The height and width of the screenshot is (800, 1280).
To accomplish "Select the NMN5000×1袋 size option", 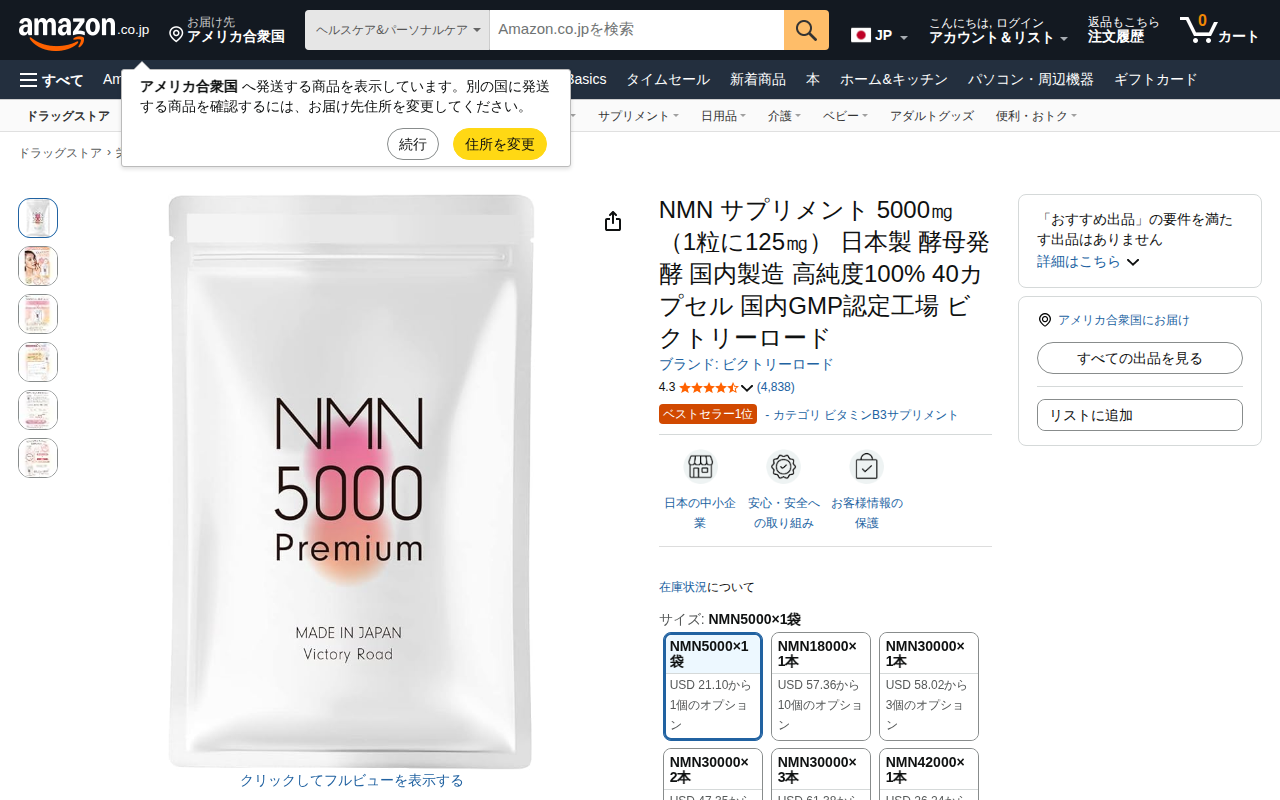I will 713,686.
